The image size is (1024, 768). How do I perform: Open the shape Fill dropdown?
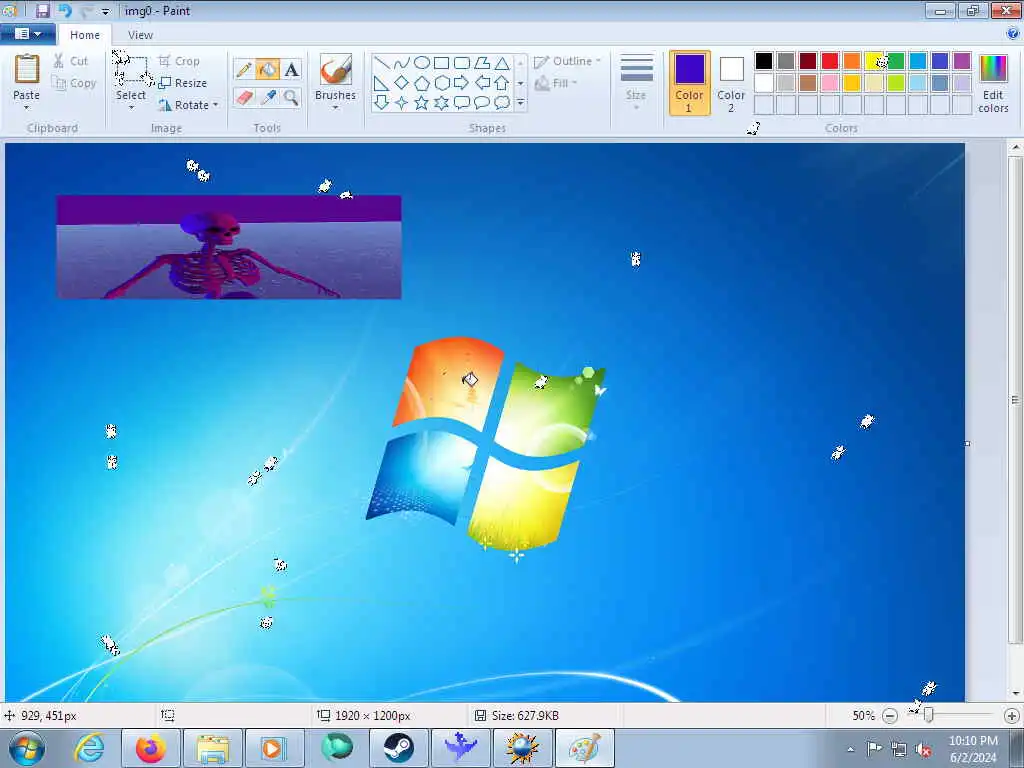[556, 83]
